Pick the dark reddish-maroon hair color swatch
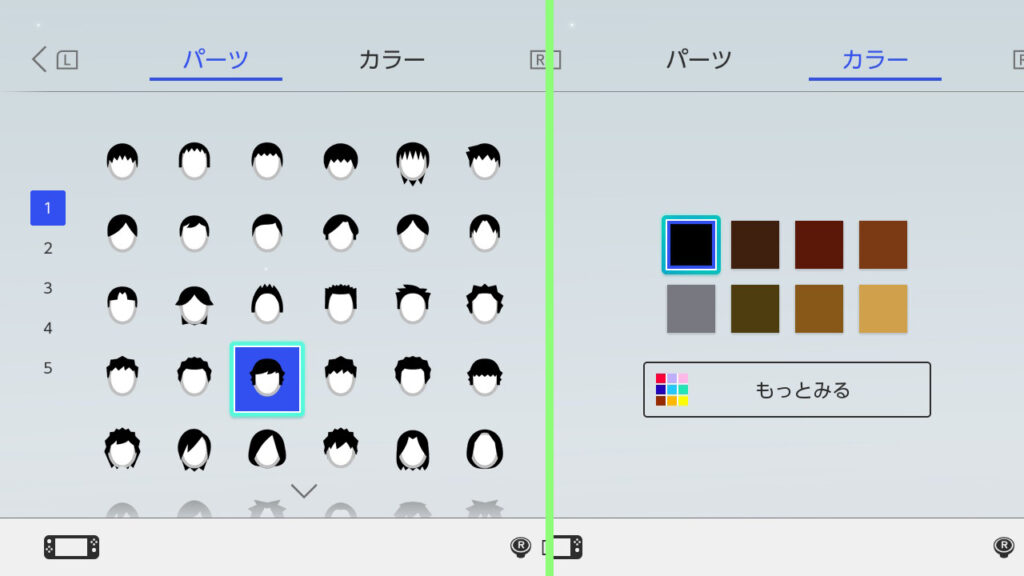This screenshot has height=576, width=1024. (819, 244)
